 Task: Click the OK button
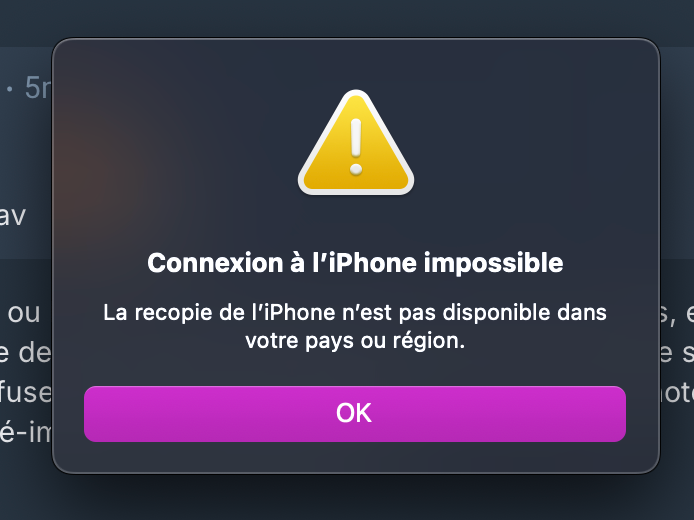[x=355, y=413]
